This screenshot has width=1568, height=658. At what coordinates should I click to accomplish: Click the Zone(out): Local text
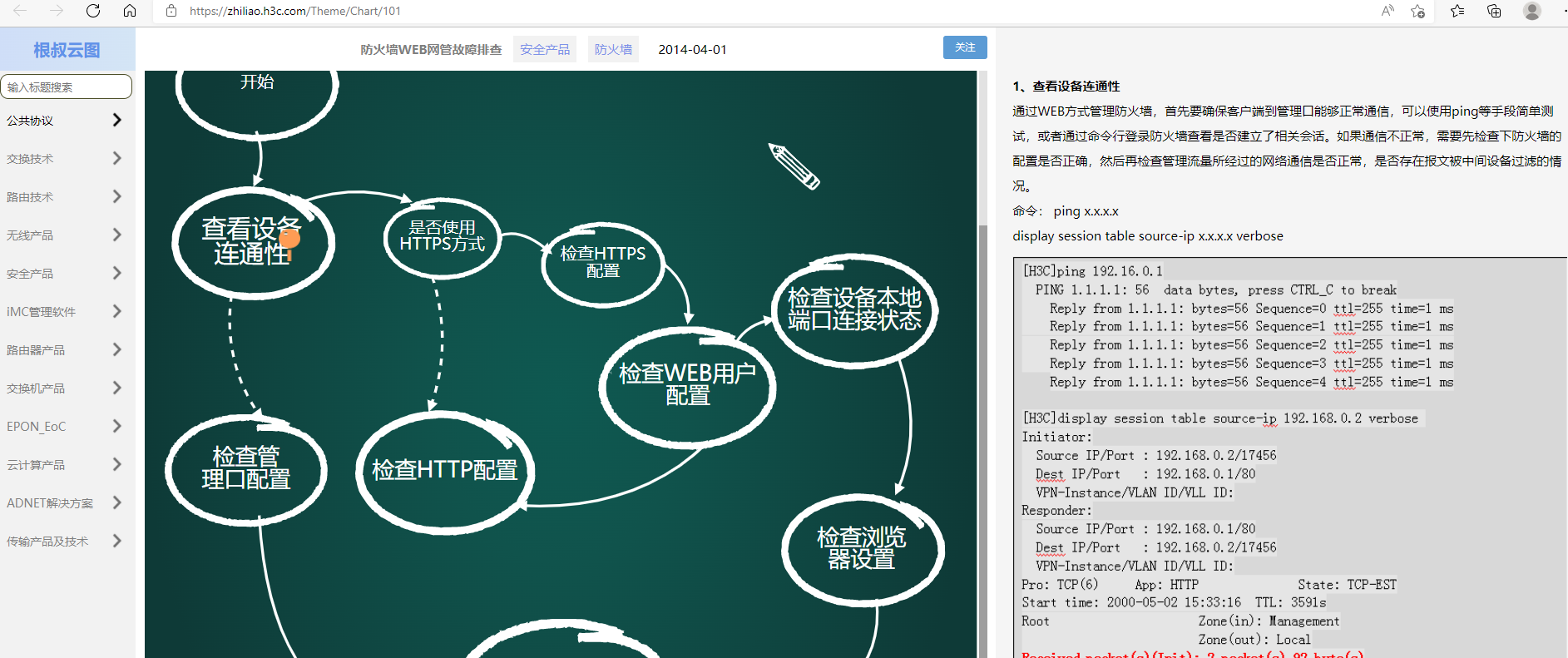(1254, 639)
